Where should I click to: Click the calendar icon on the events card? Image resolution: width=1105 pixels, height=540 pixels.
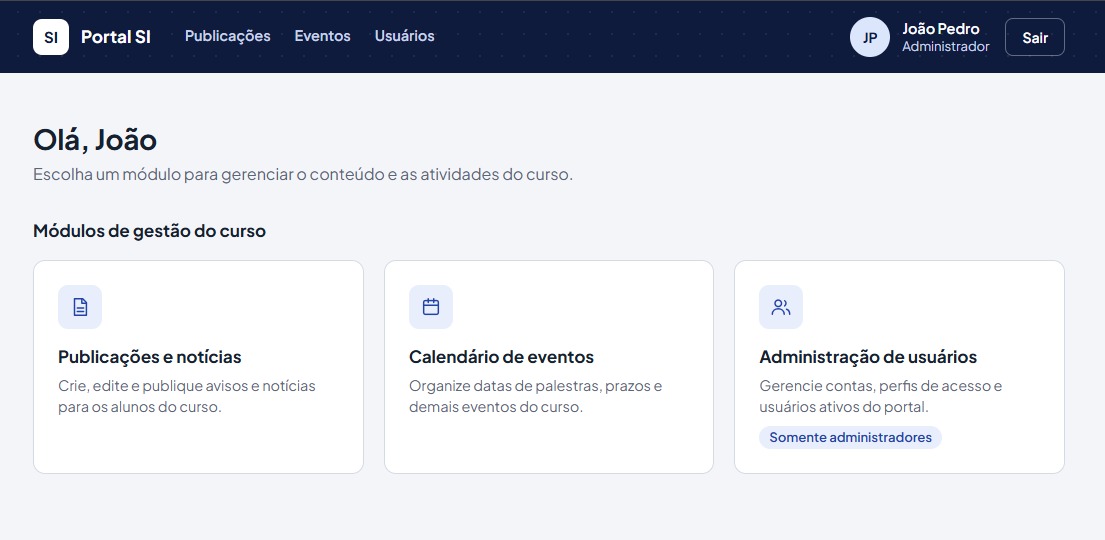click(x=431, y=307)
